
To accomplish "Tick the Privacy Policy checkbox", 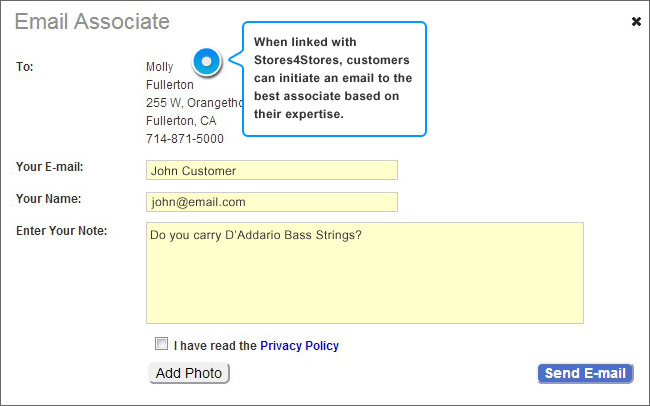I will coord(161,344).
